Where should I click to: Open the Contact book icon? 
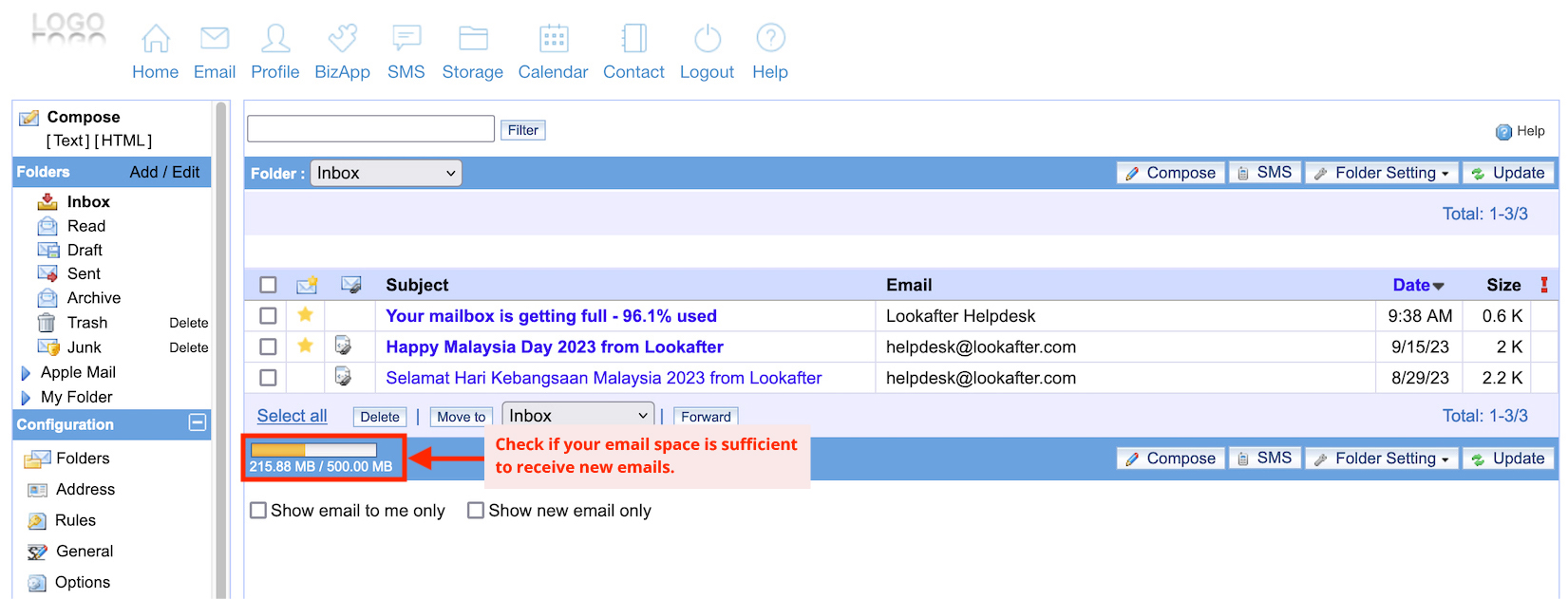pos(633,39)
